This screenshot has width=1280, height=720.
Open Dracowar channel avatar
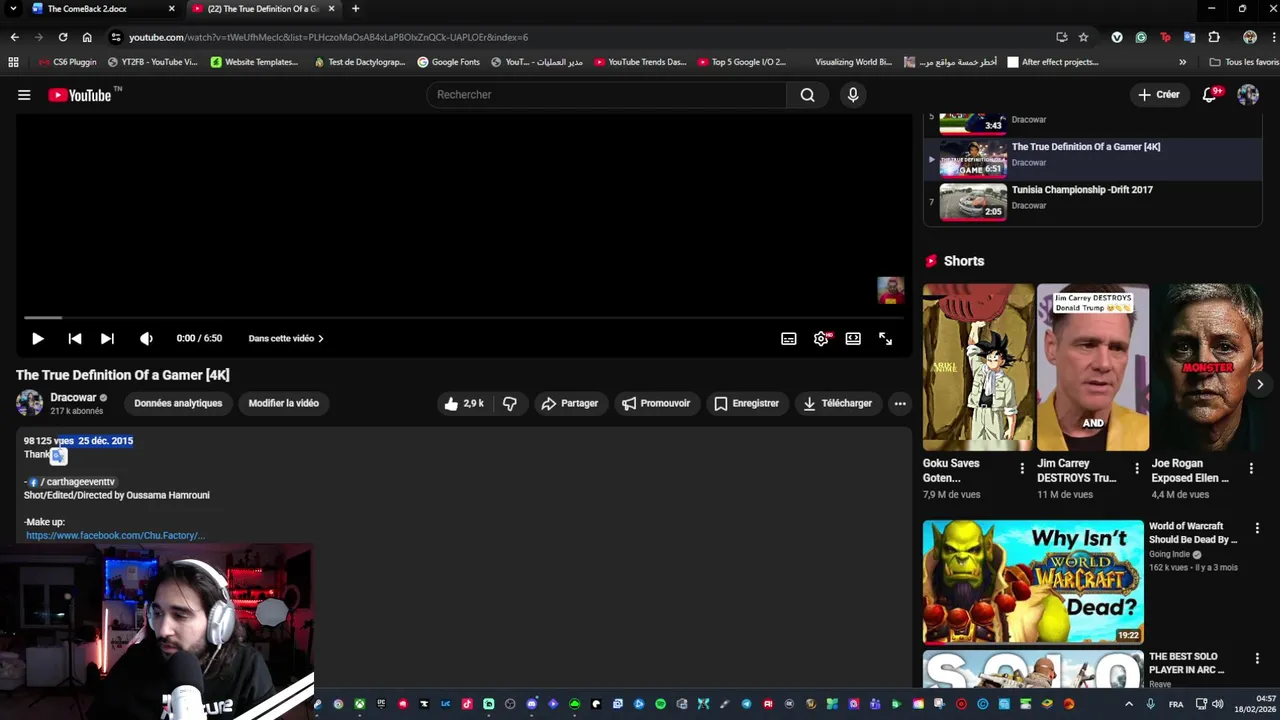tap(29, 403)
